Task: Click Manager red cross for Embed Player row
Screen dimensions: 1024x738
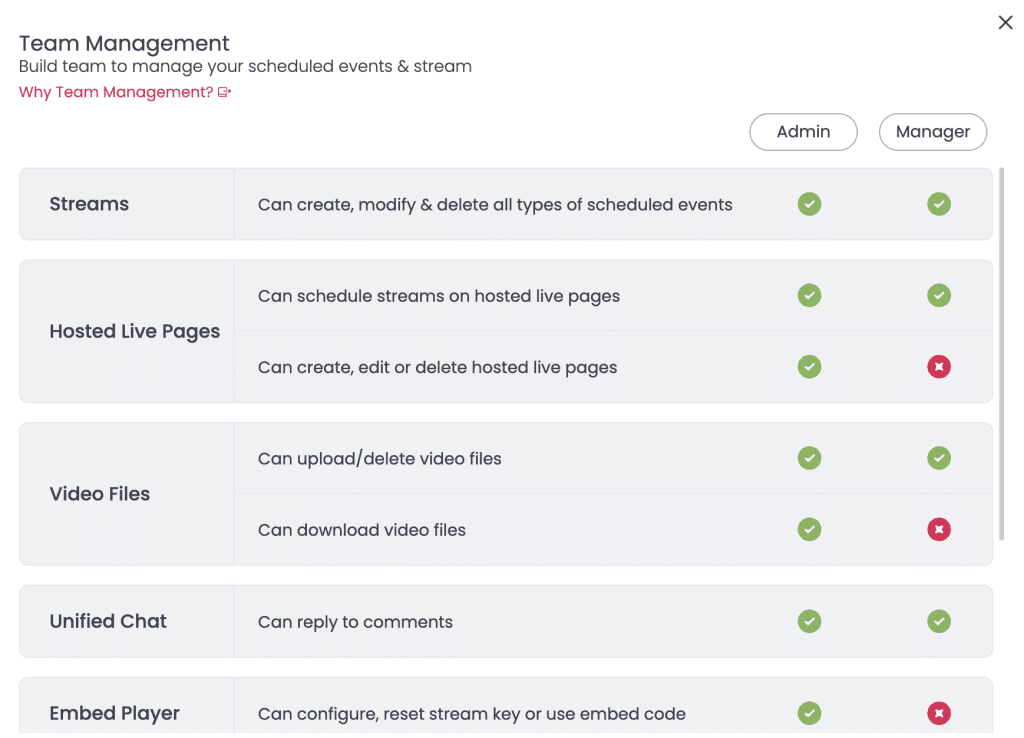Action: coord(939,713)
